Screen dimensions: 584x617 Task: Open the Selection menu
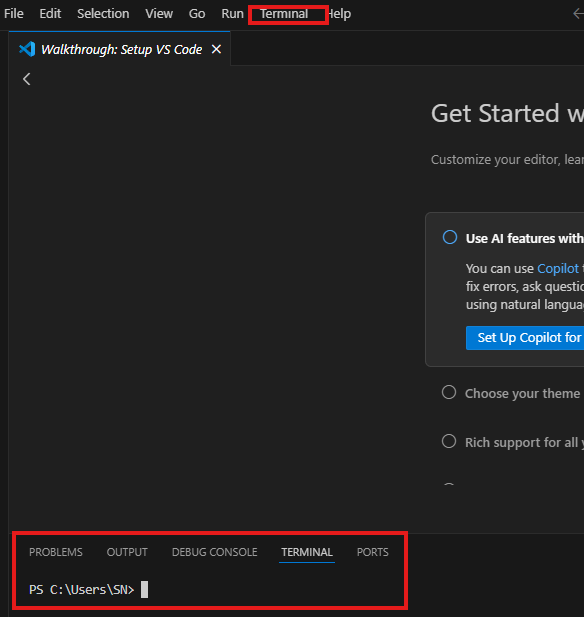point(103,14)
